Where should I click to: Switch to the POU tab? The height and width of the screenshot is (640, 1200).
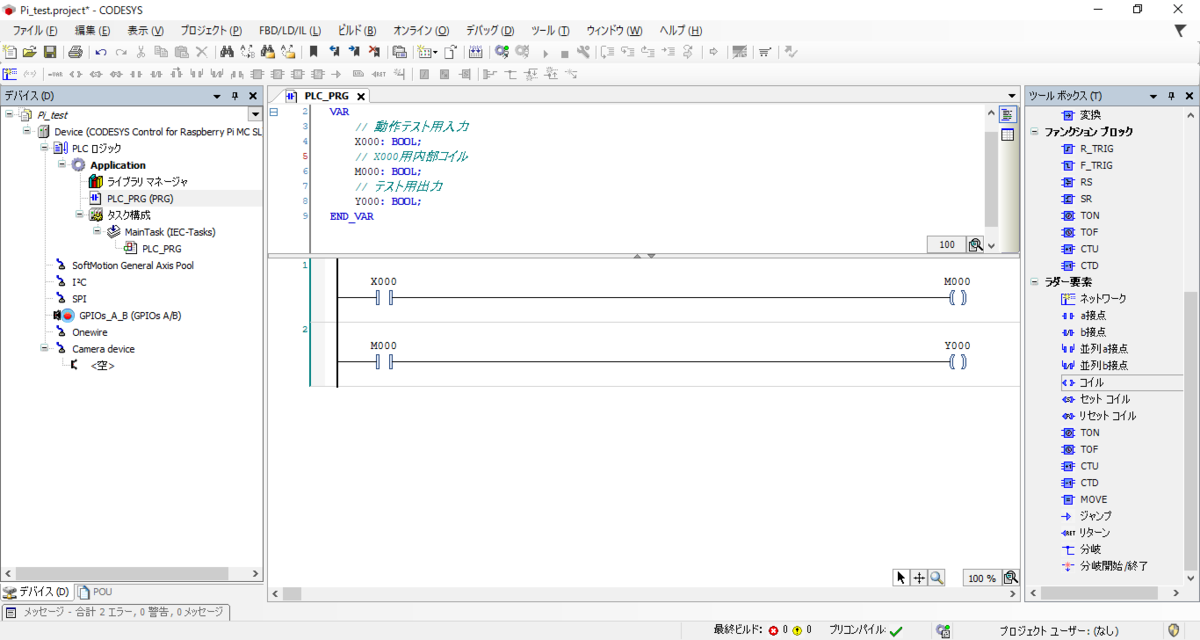tap(96, 592)
